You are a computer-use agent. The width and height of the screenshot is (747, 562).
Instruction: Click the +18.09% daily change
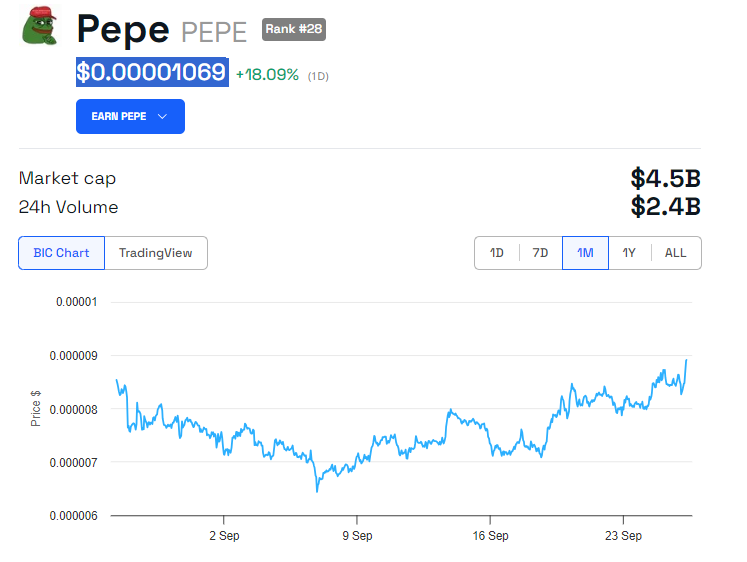tap(267, 75)
